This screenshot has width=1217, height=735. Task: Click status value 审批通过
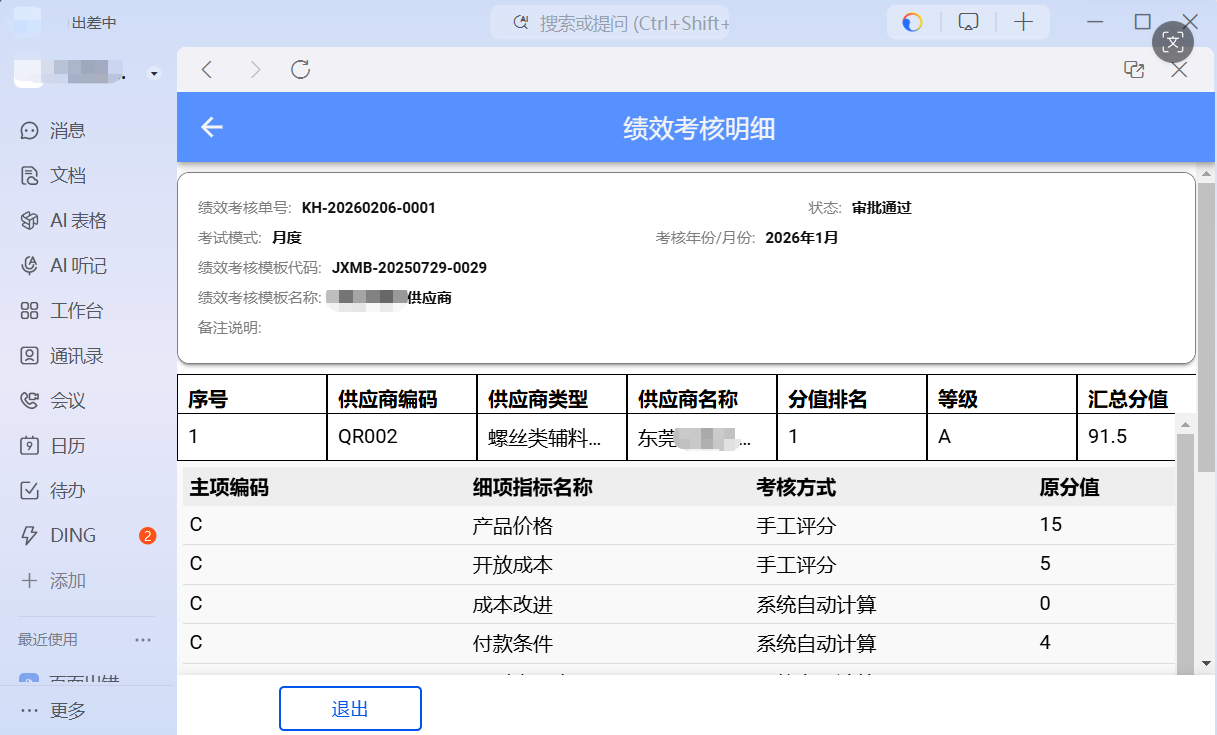(882, 208)
